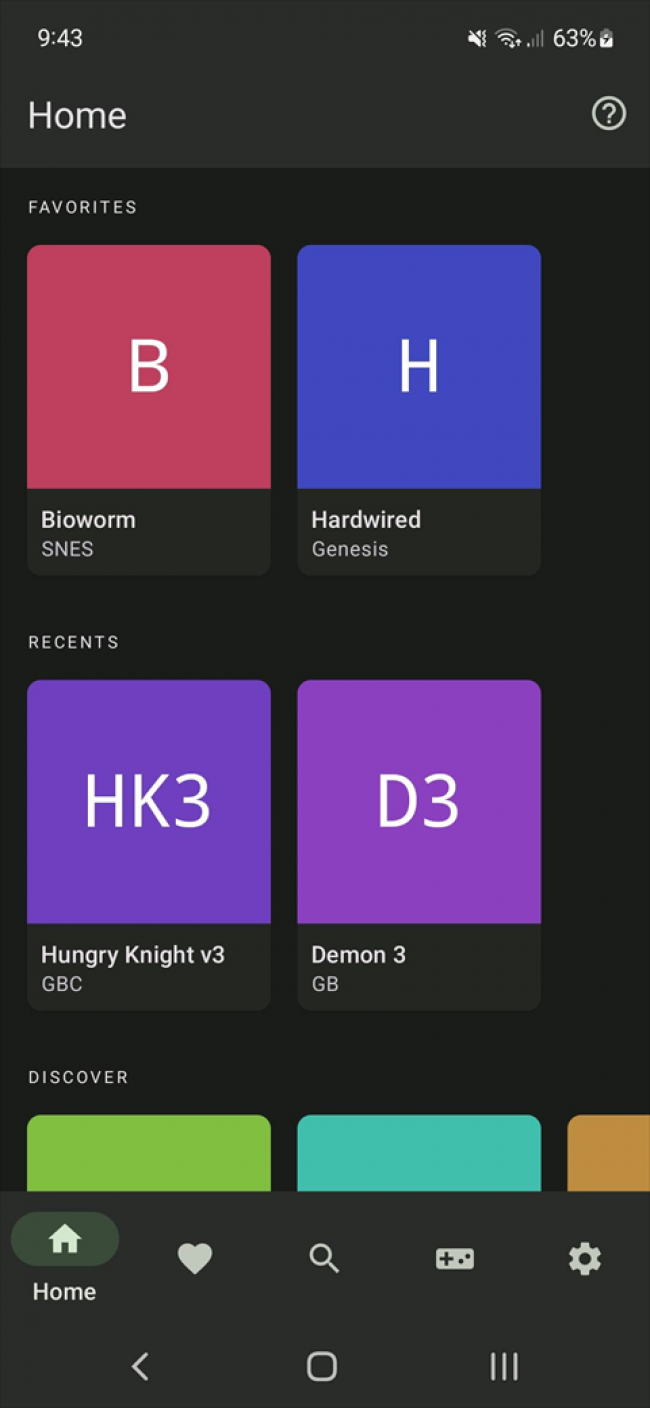This screenshot has width=650, height=1408.
Task: Open Settings gear in bottom navigation
Action: (584, 1258)
